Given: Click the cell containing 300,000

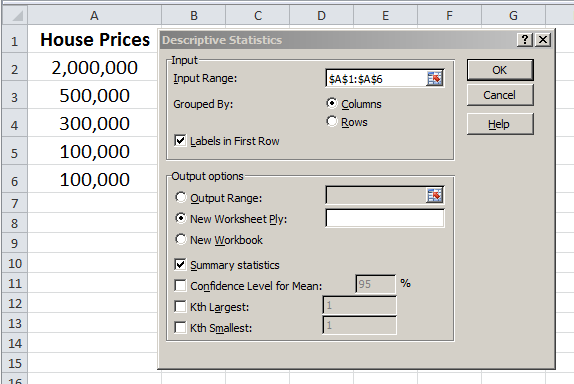Looking at the screenshot, I should pos(94,123).
